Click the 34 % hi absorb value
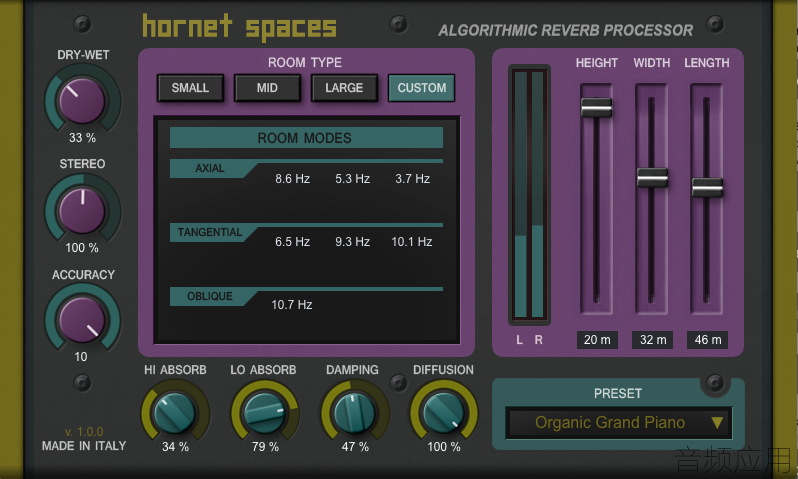The width and height of the screenshot is (798, 479). pyautogui.click(x=176, y=447)
